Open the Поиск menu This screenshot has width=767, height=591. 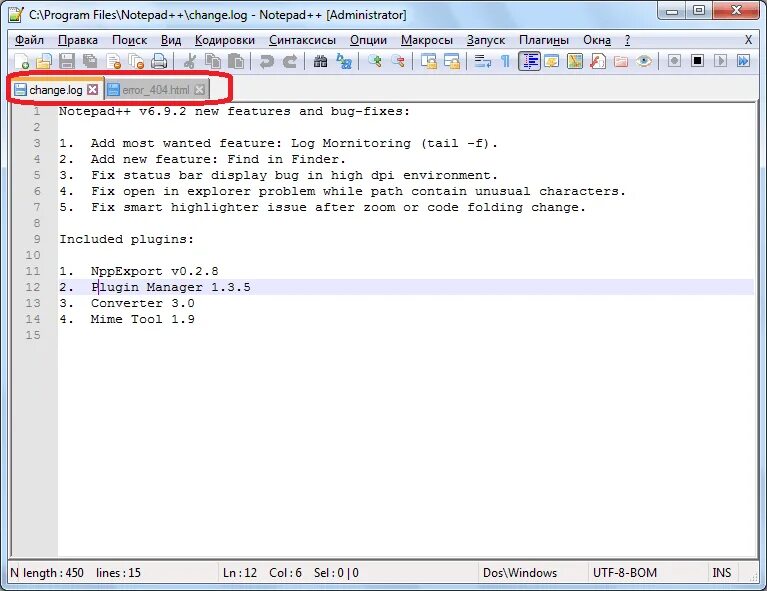click(x=130, y=40)
